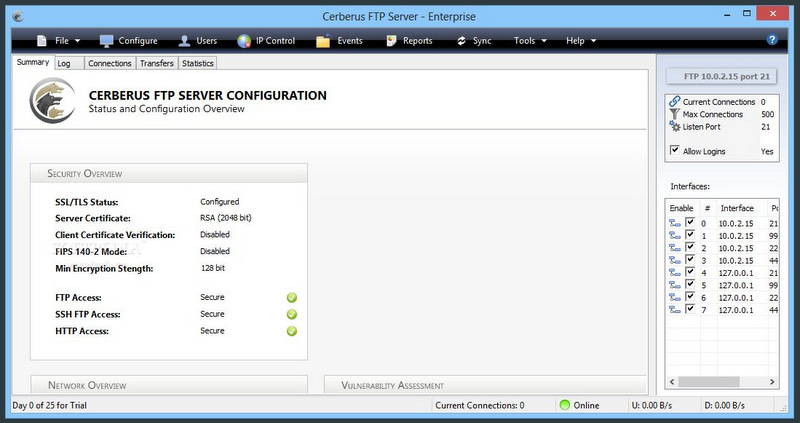
Task: Click green check beside FTP Access
Action: (x=292, y=297)
